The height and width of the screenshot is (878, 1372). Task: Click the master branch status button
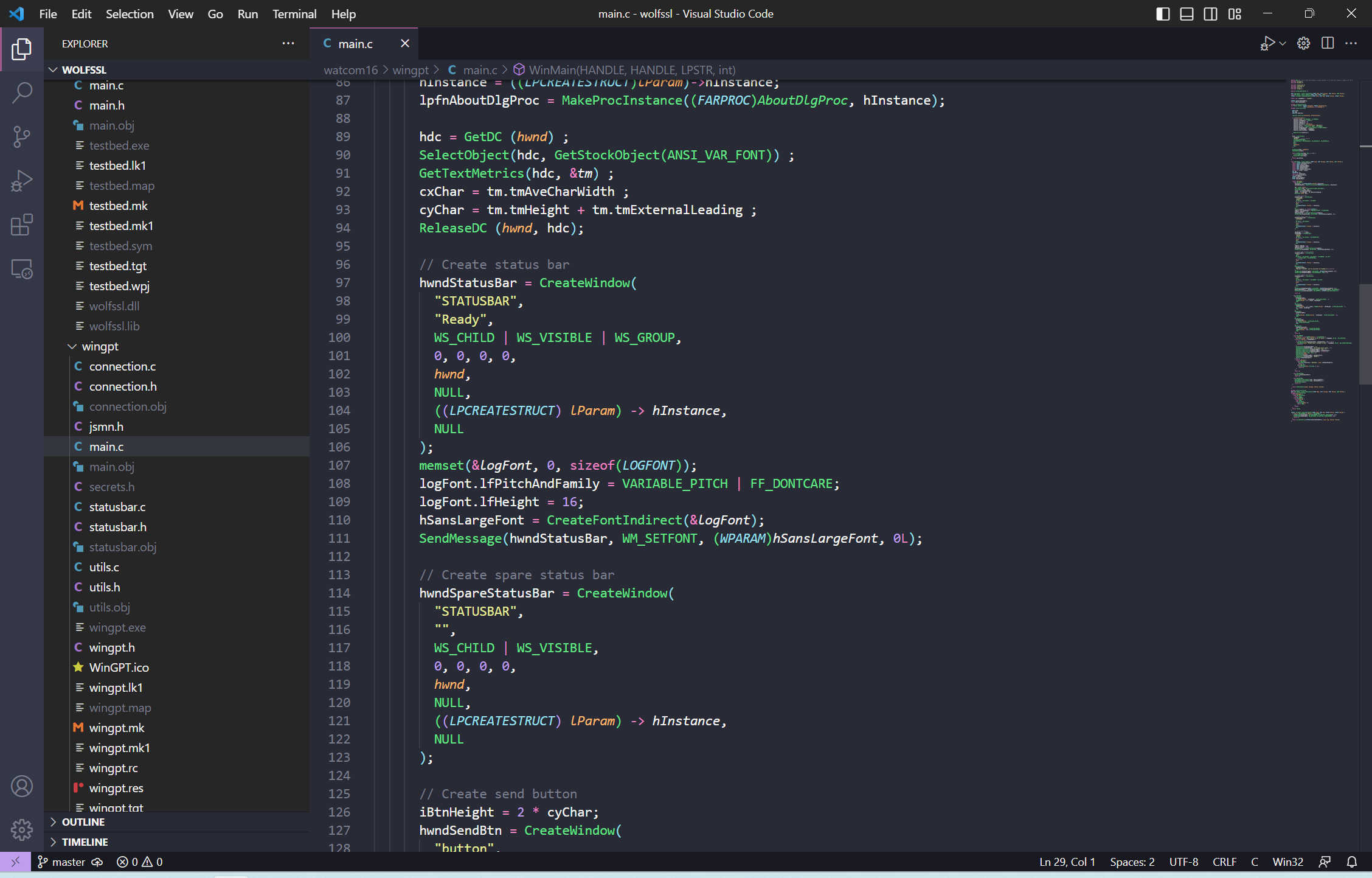click(61, 862)
